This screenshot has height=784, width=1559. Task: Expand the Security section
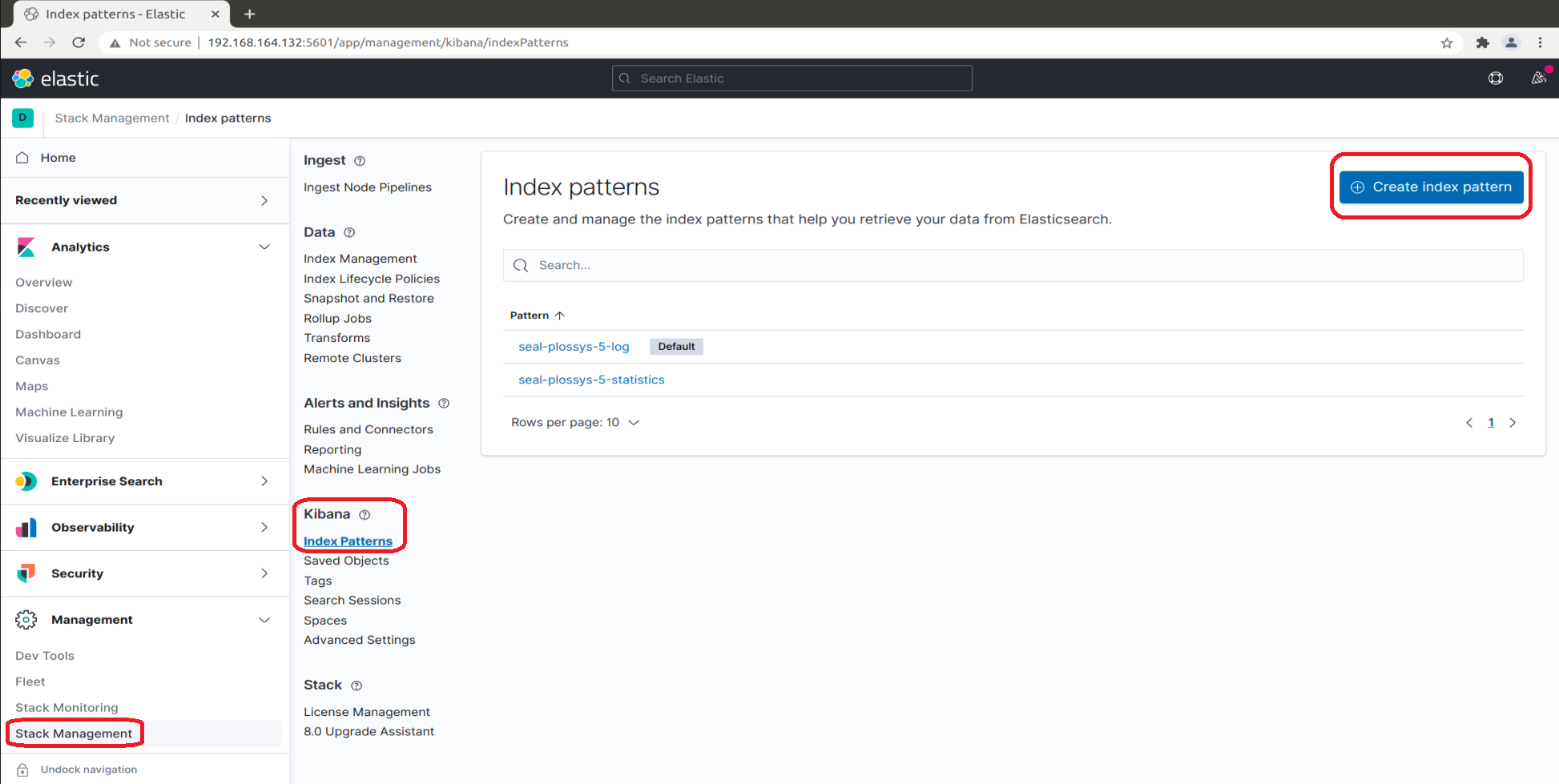tap(264, 573)
